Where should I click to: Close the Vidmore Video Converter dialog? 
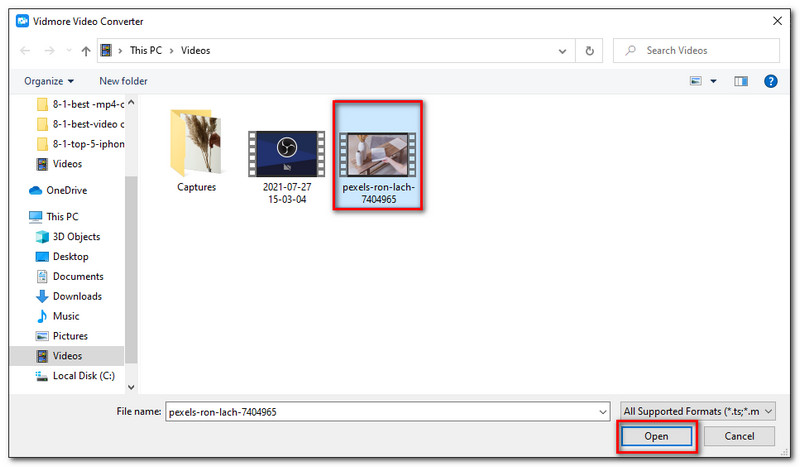click(x=777, y=21)
